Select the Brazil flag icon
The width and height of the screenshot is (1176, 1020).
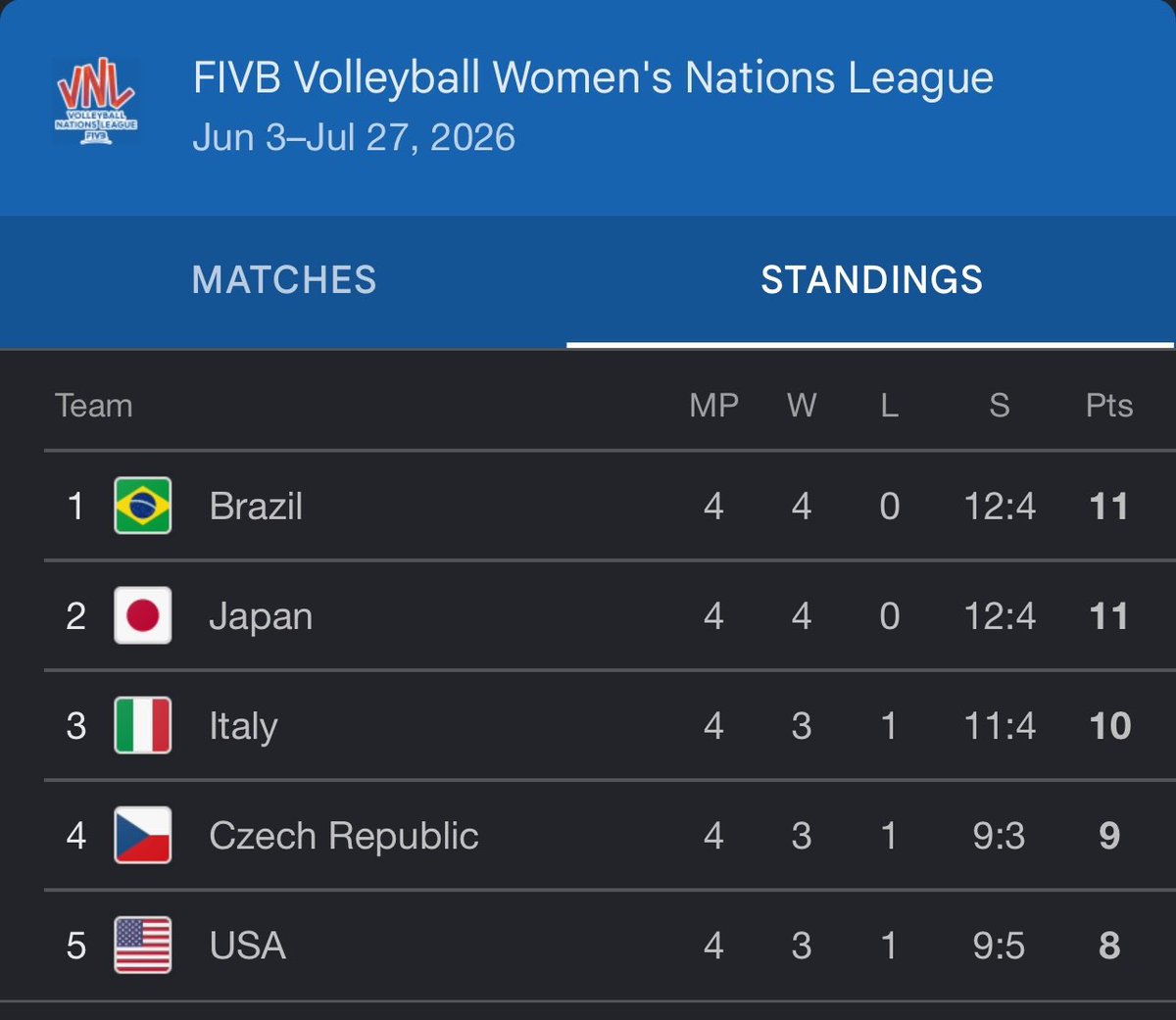tap(143, 506)
